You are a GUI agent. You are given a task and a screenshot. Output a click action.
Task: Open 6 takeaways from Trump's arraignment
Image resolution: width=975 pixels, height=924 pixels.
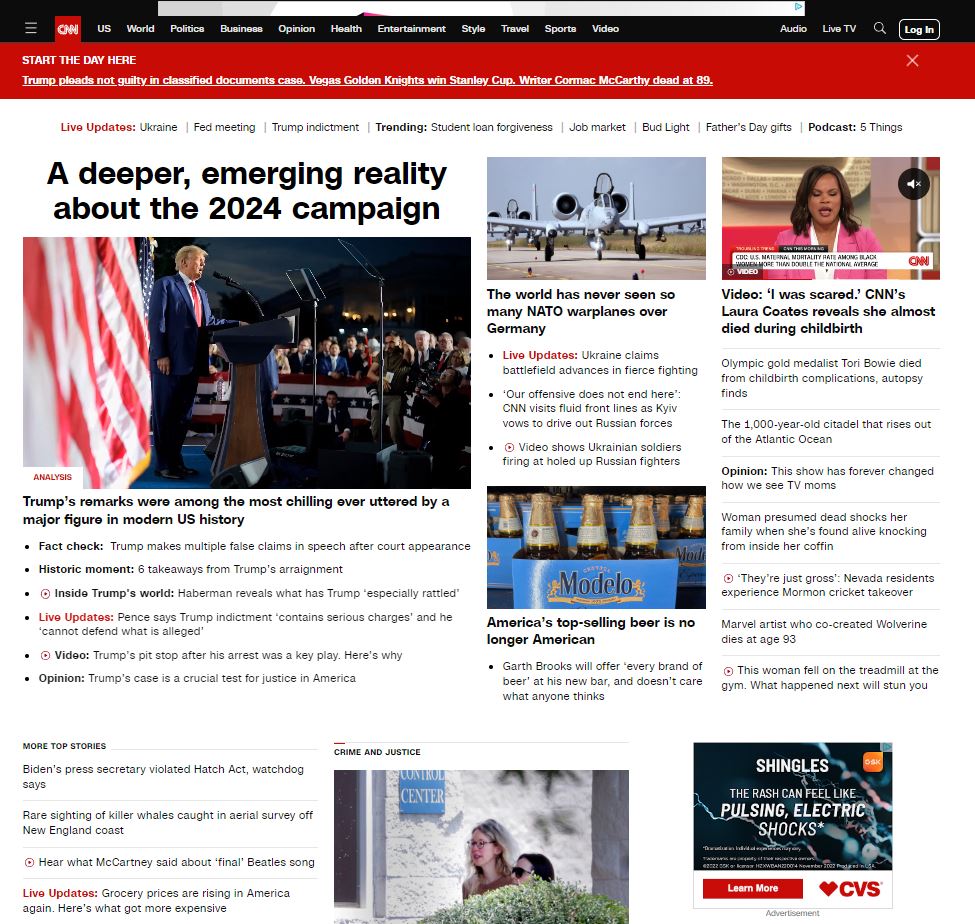tap(190, 570)
